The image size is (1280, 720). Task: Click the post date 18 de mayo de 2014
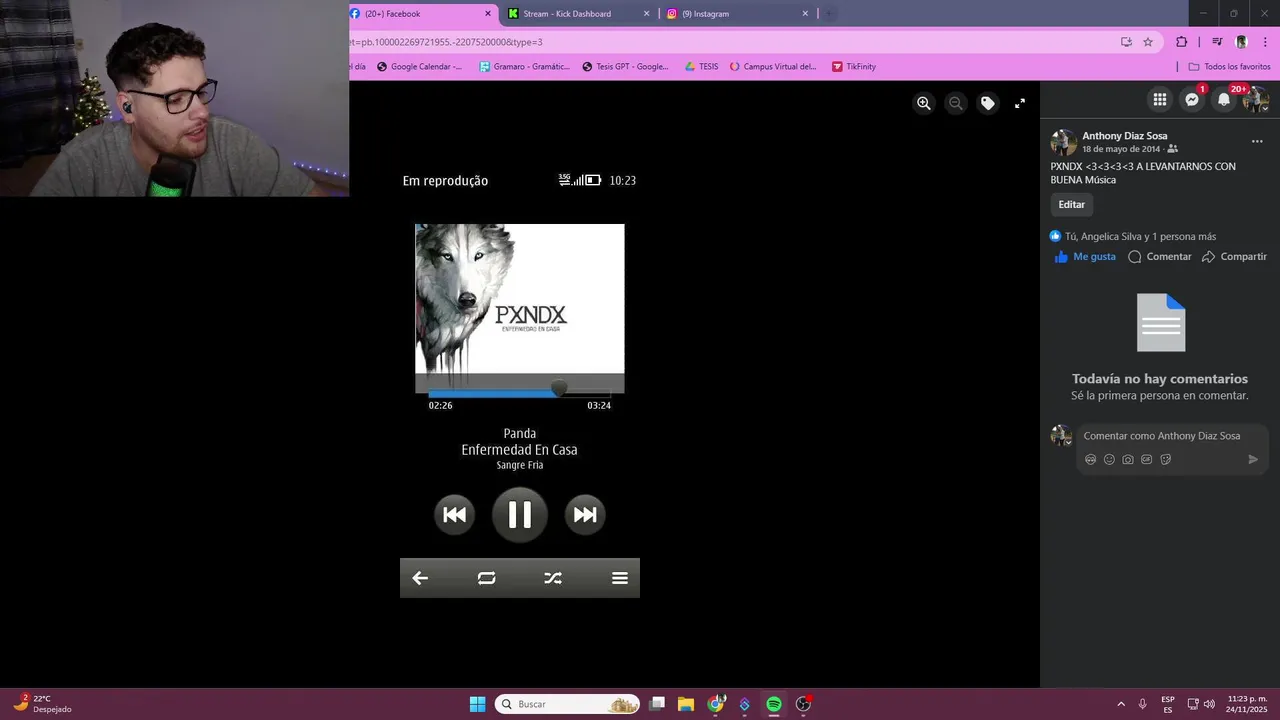[x=1121, y=149]
